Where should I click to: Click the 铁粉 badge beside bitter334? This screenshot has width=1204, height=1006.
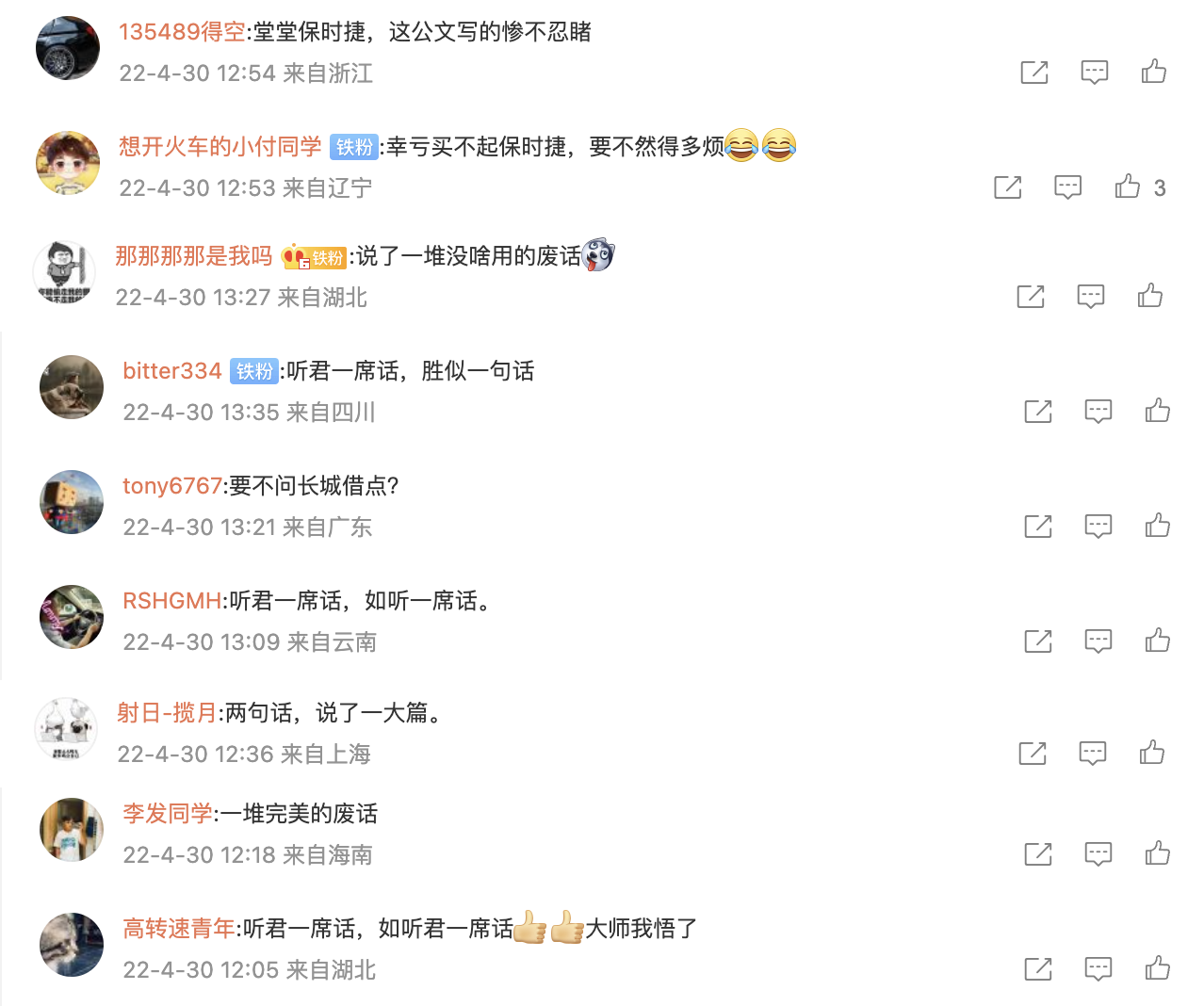click(x=254, y=371)
